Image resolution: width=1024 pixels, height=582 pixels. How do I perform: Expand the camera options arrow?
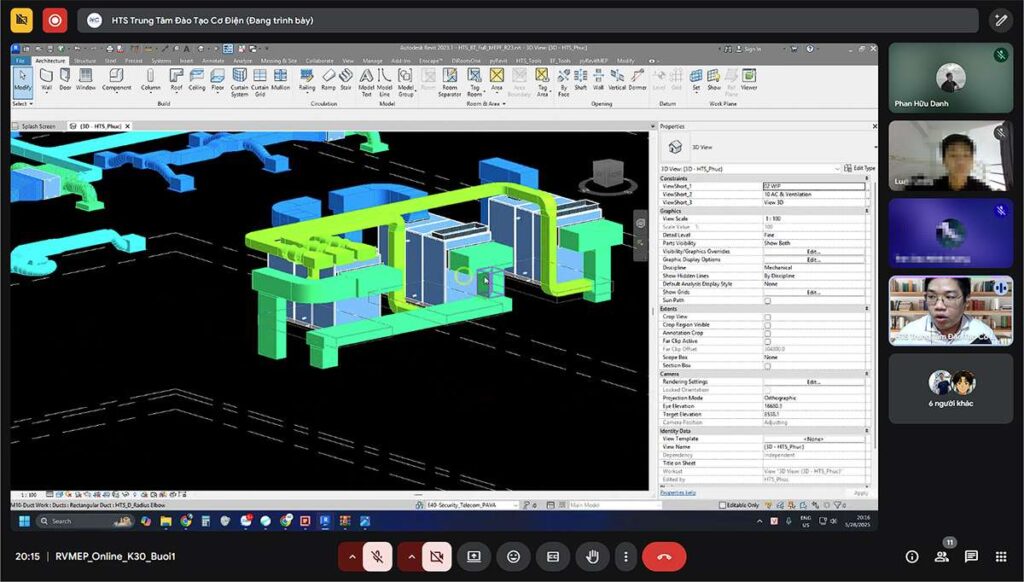[411, 557]
